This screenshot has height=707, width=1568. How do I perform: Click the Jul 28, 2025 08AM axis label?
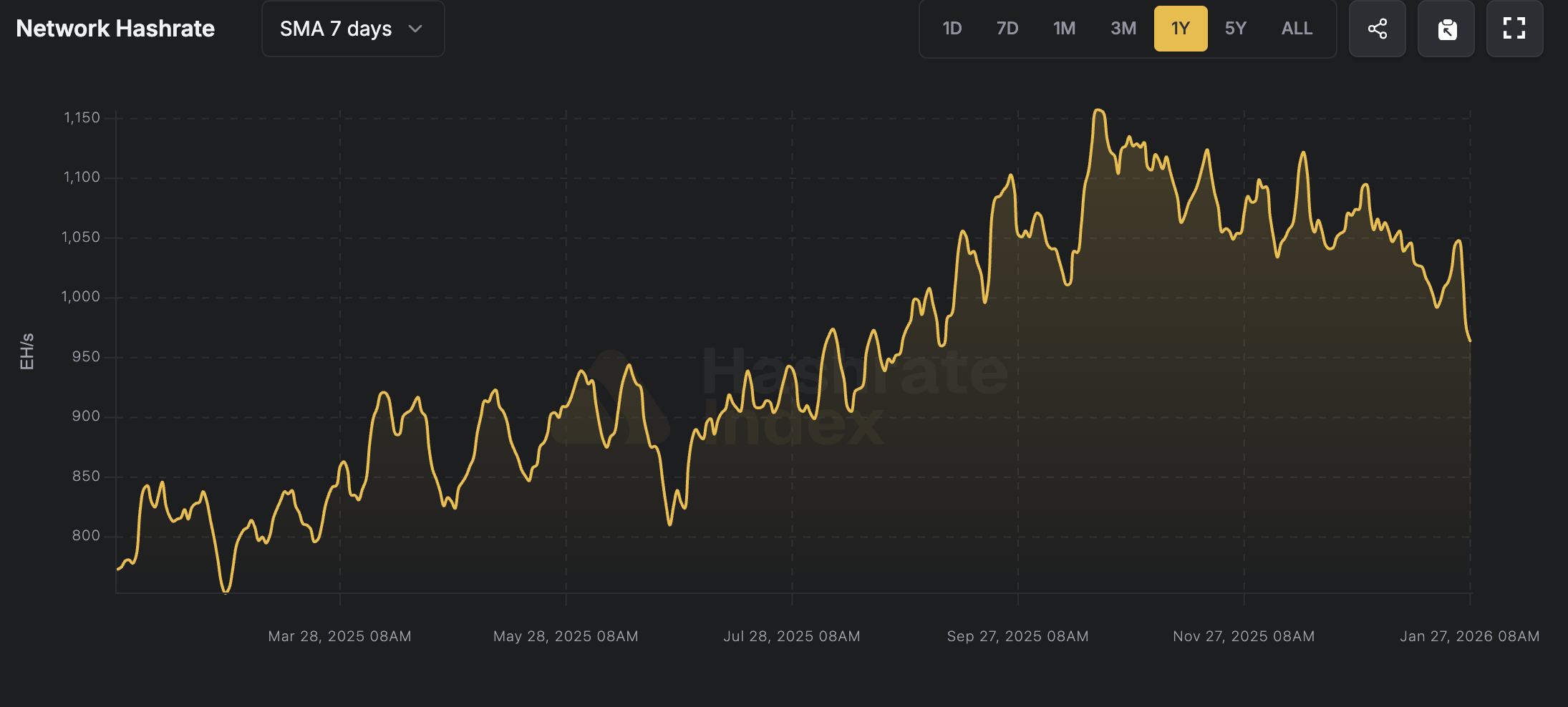[792, 636]
